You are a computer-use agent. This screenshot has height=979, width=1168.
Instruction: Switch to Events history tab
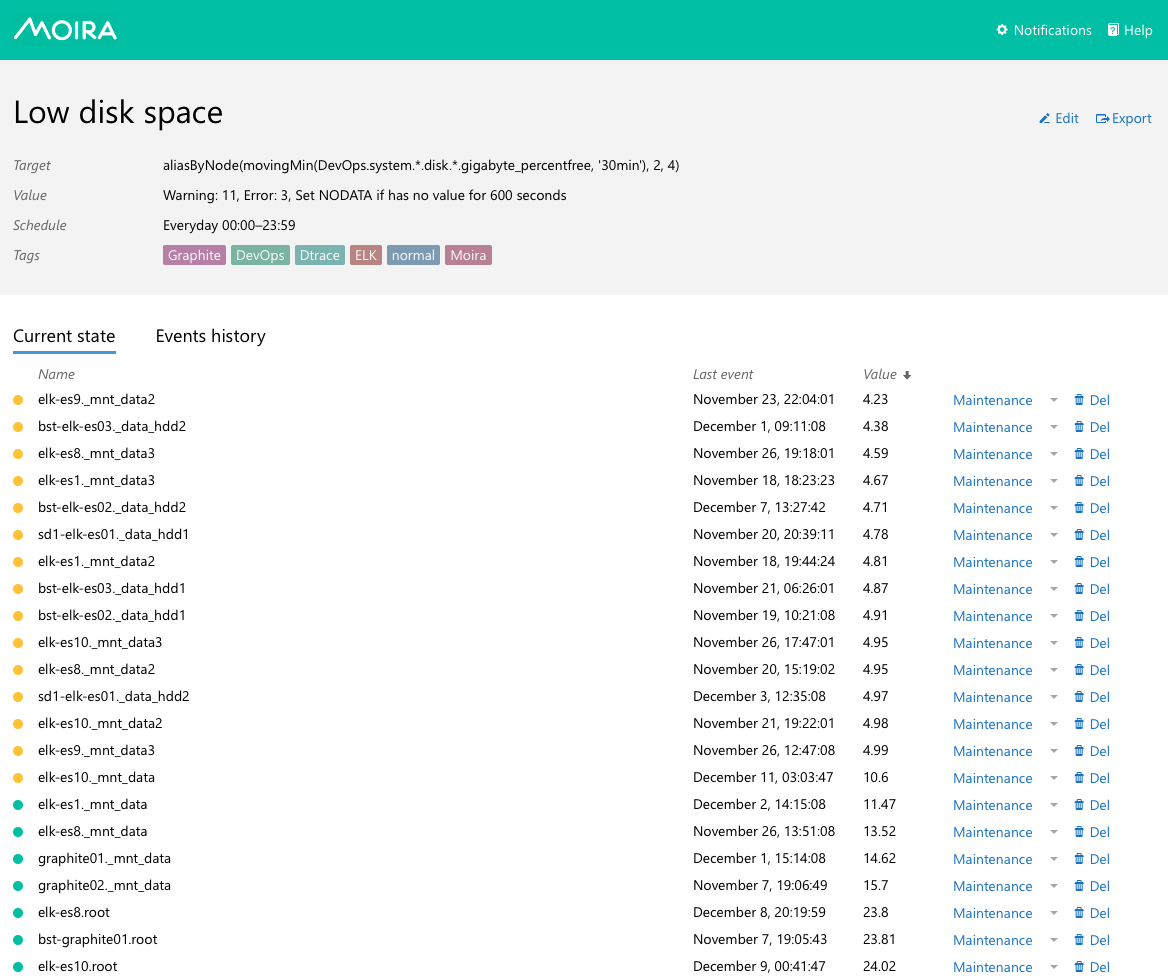point(210,336)
